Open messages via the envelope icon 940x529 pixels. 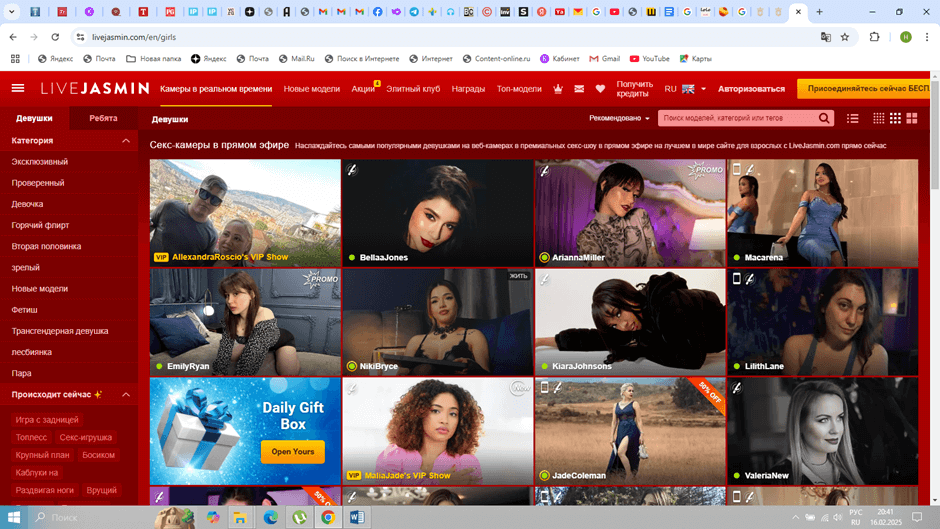point(579,89)
